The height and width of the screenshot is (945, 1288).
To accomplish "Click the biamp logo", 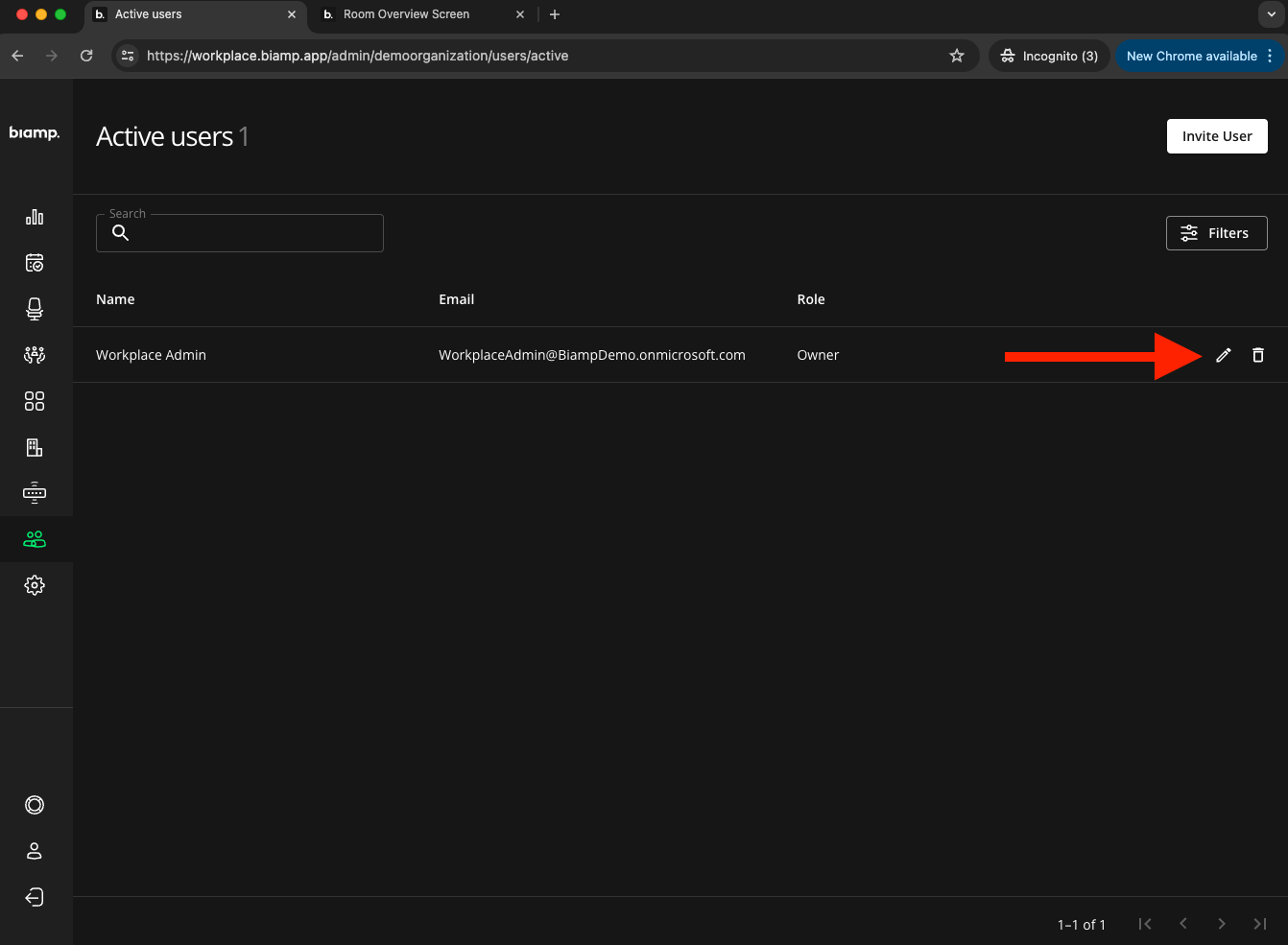I will pos(35,133).
